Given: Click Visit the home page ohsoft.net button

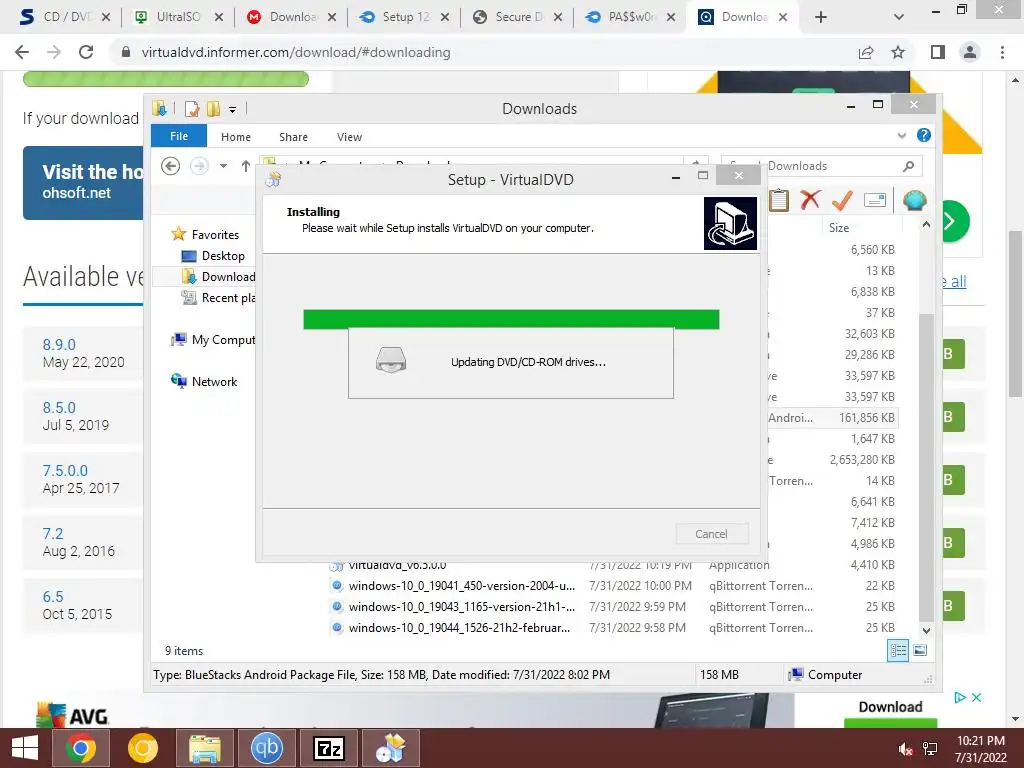Looking at the screenshot, I should coord(83,182).
